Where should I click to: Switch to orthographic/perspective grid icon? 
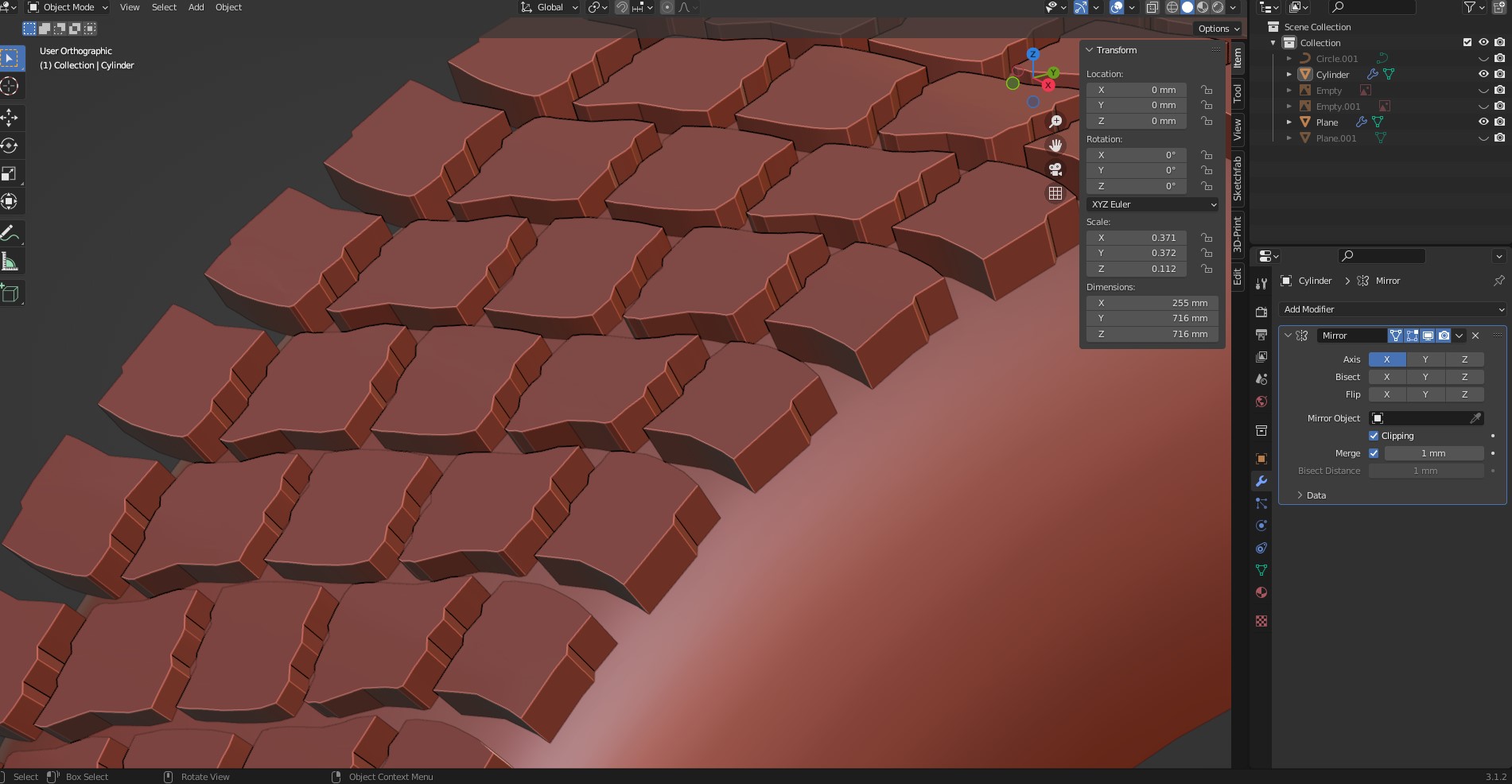pyautogui.click(x=1055, y=193)
